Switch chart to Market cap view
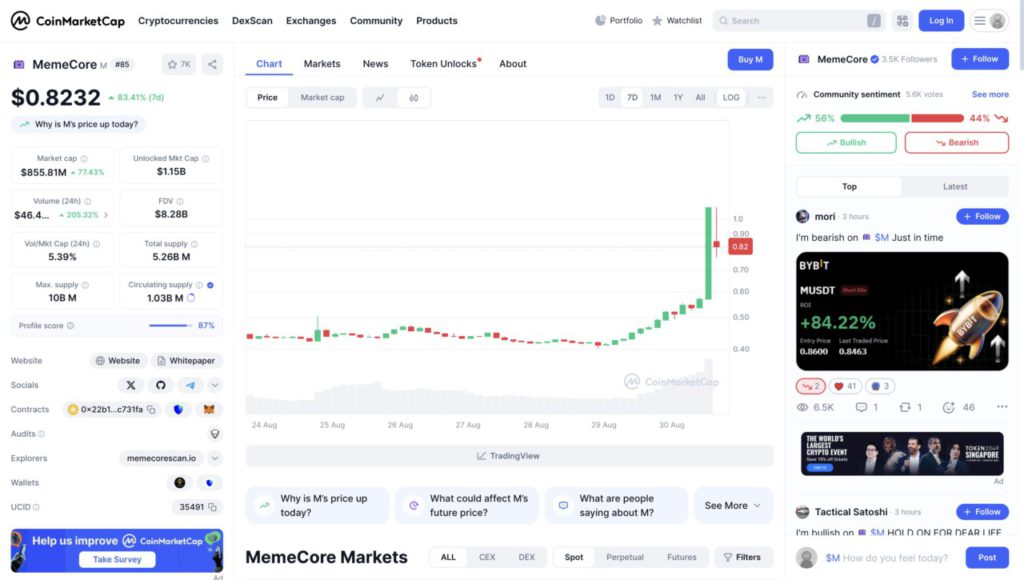 (322, 98)
